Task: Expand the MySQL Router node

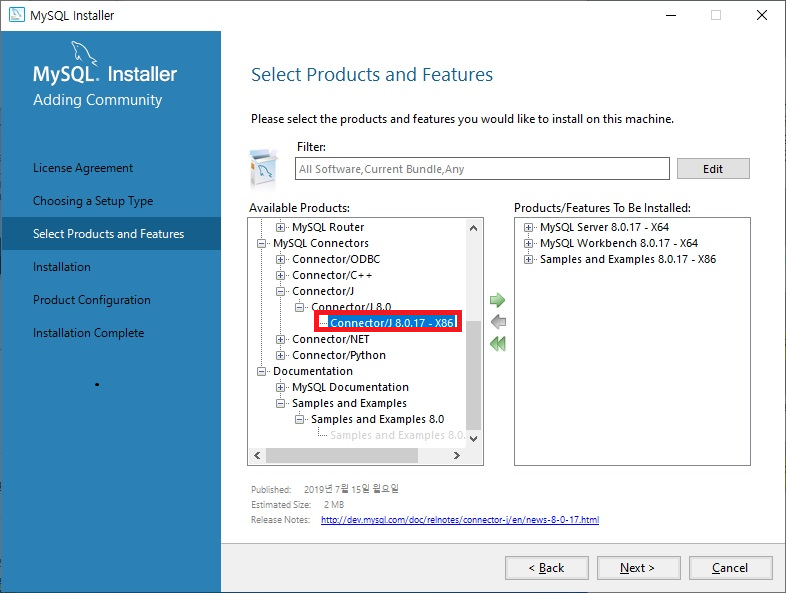Action: 280,227
